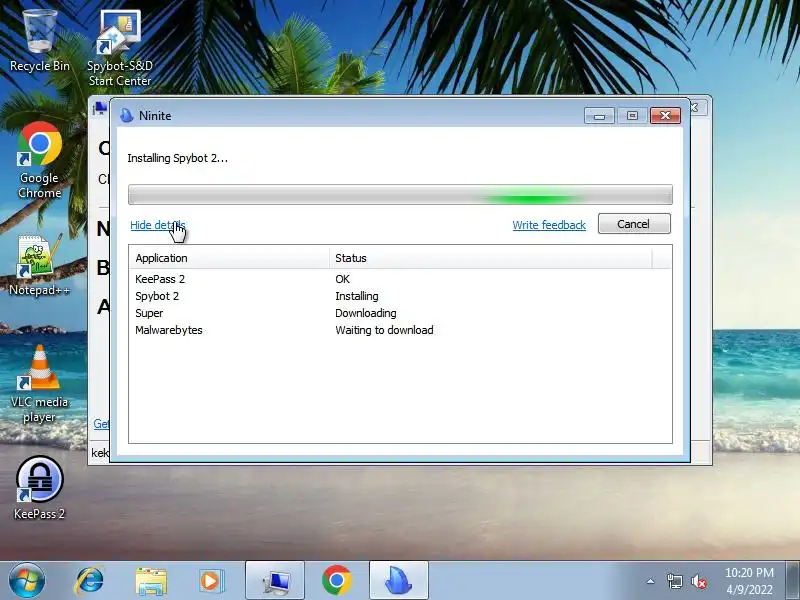The image size is (800, 600).
Task: Minimize the Ninite window
Action: click(599, 116)
